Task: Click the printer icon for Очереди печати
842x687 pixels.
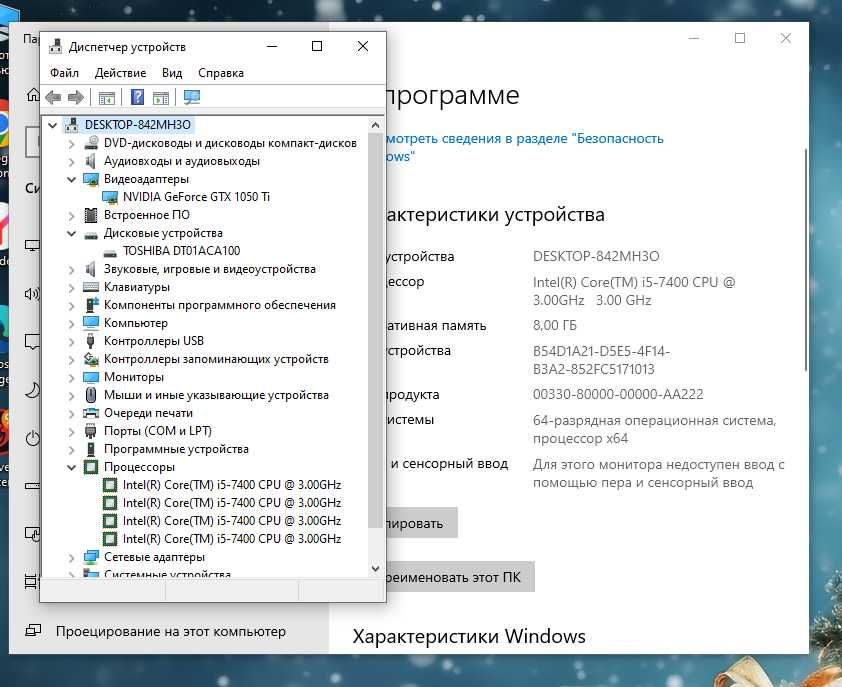Action: pyautogui.click(x=91, y=413)
